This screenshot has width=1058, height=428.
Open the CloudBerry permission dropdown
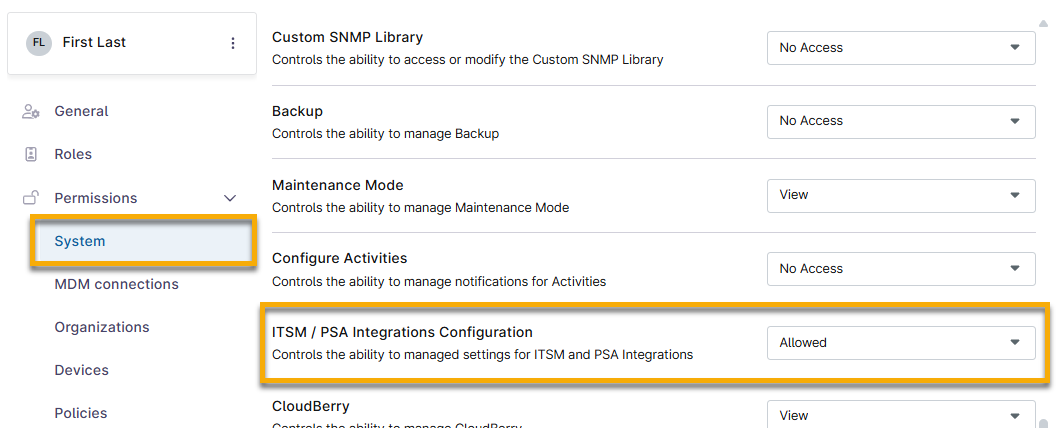click(x=901, y=414)
